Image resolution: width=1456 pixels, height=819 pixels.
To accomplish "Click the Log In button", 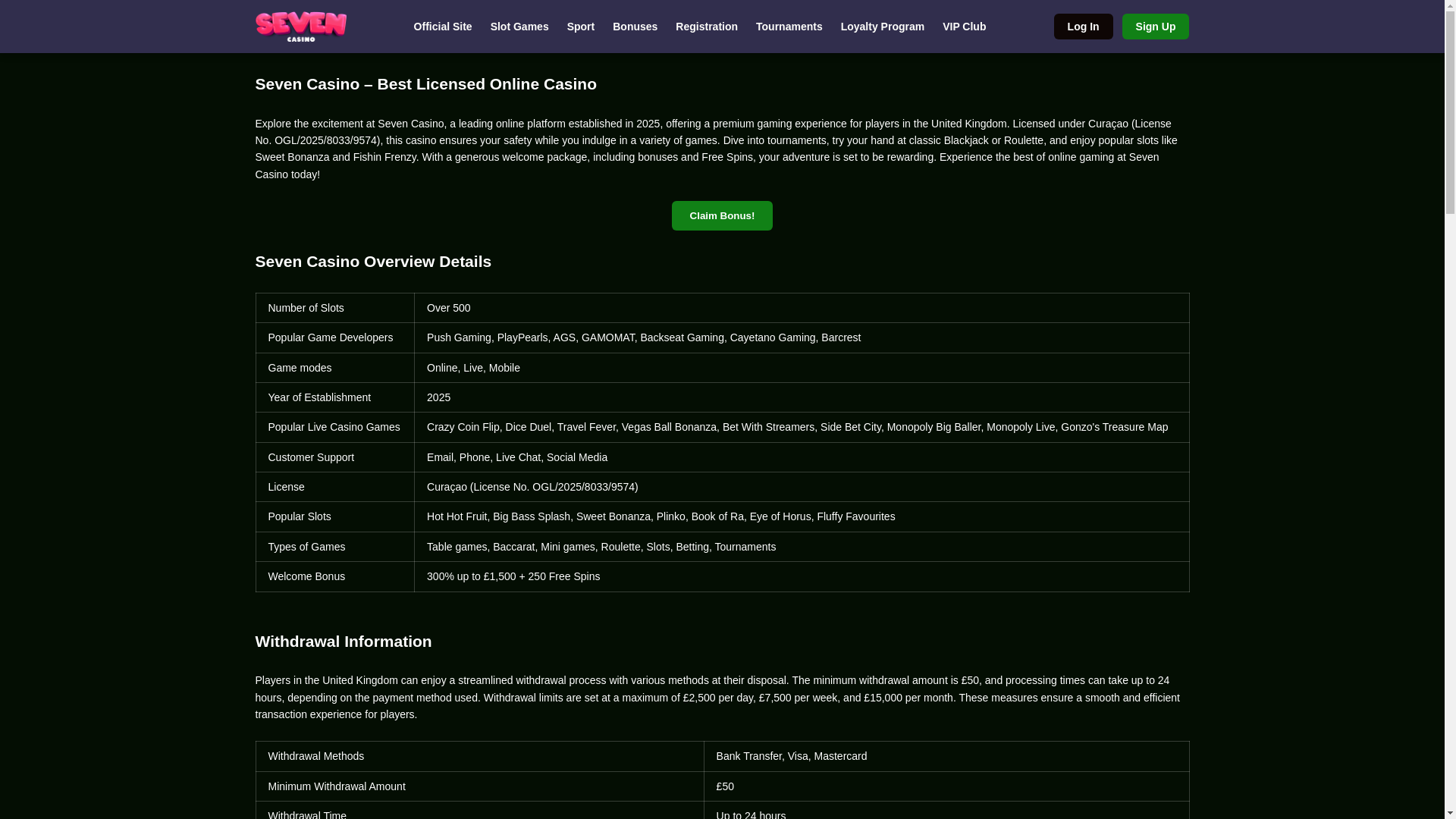I will click(1083, 27).
